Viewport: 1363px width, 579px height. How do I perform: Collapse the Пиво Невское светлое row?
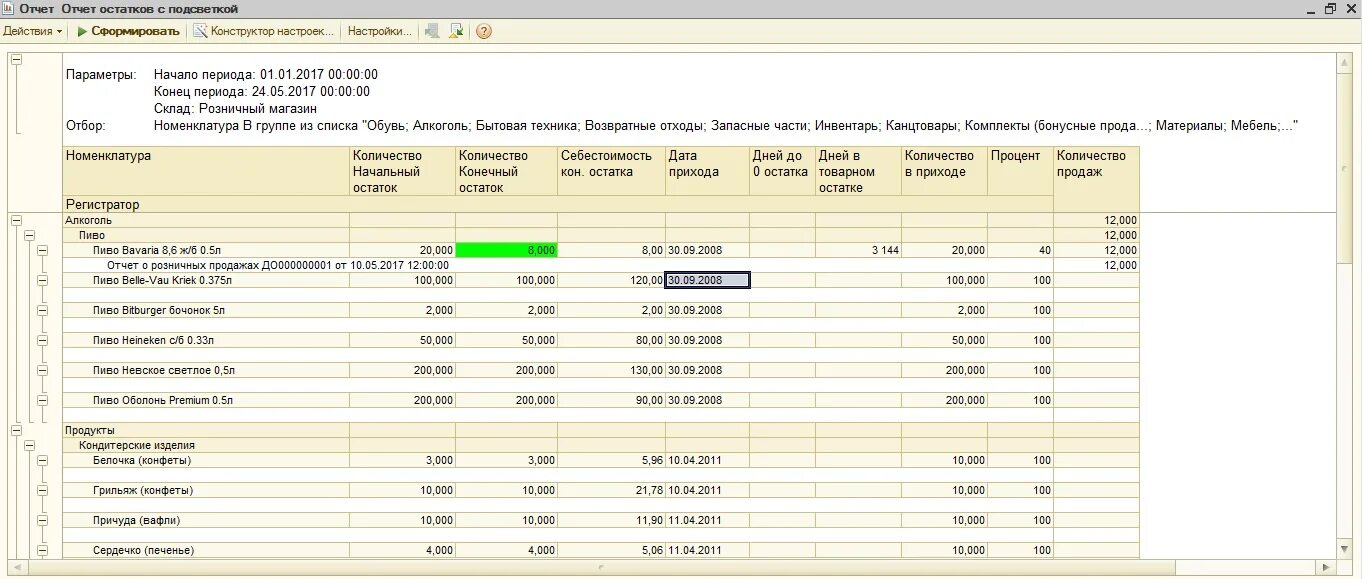point(42,370)
